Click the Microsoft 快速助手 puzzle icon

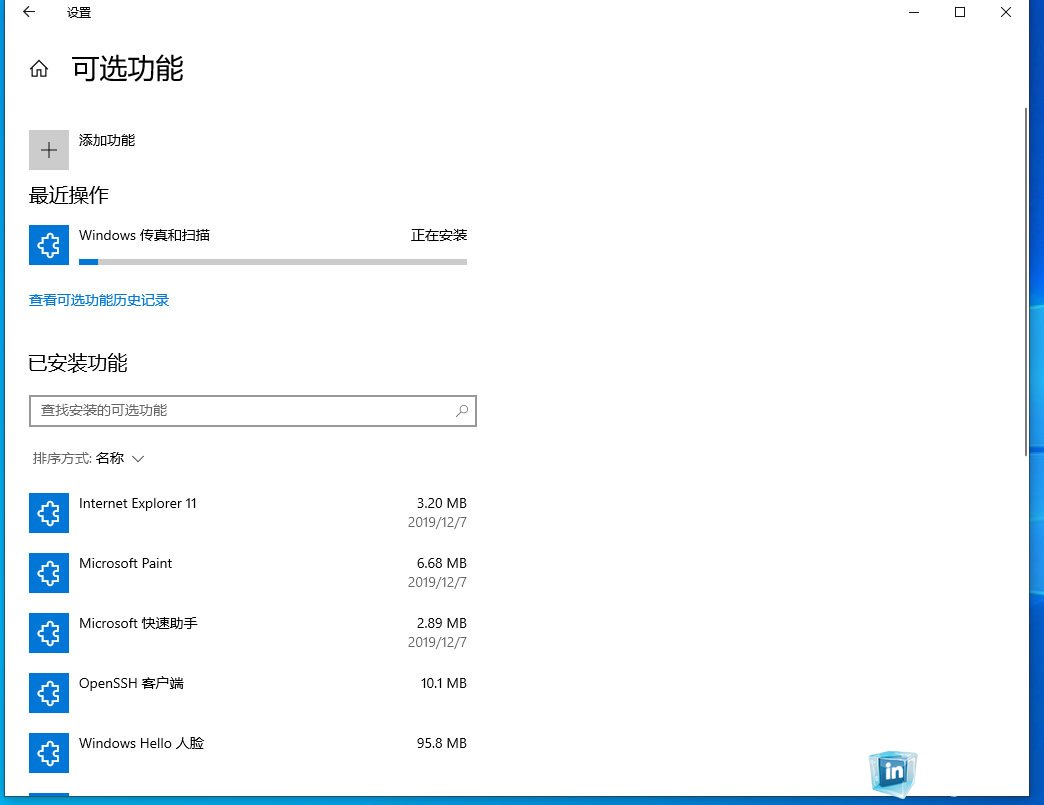49,633
